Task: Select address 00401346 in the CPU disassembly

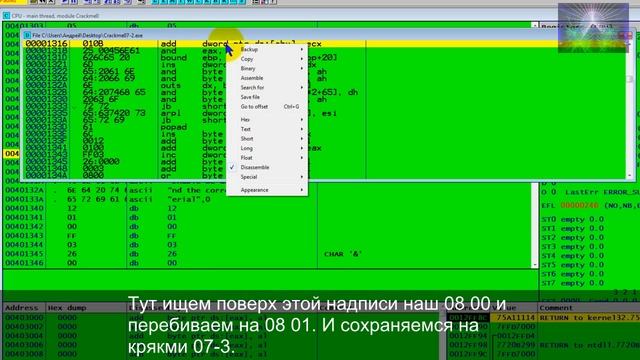Action: point(24,263)
